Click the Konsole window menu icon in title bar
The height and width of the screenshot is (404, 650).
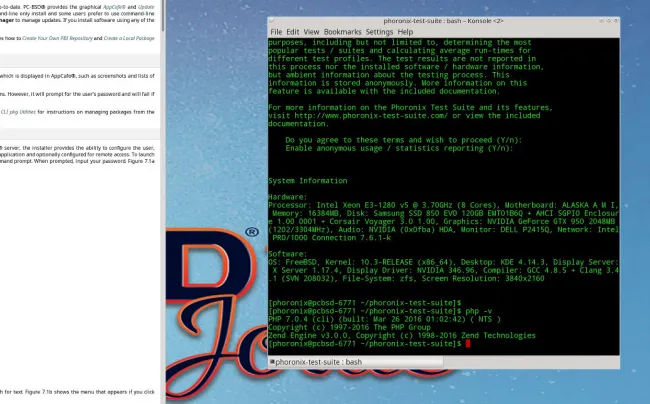coord(271,20)
